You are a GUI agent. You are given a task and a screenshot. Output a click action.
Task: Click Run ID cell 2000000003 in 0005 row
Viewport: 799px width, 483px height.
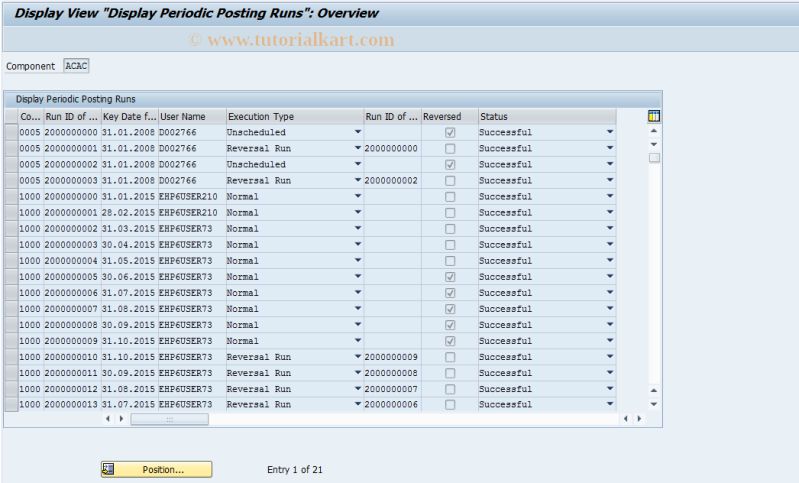pos(71,180)
